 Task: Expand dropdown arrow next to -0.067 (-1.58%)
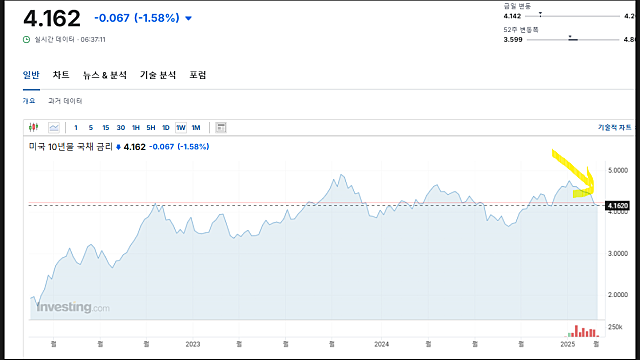[x=189, y=18]
